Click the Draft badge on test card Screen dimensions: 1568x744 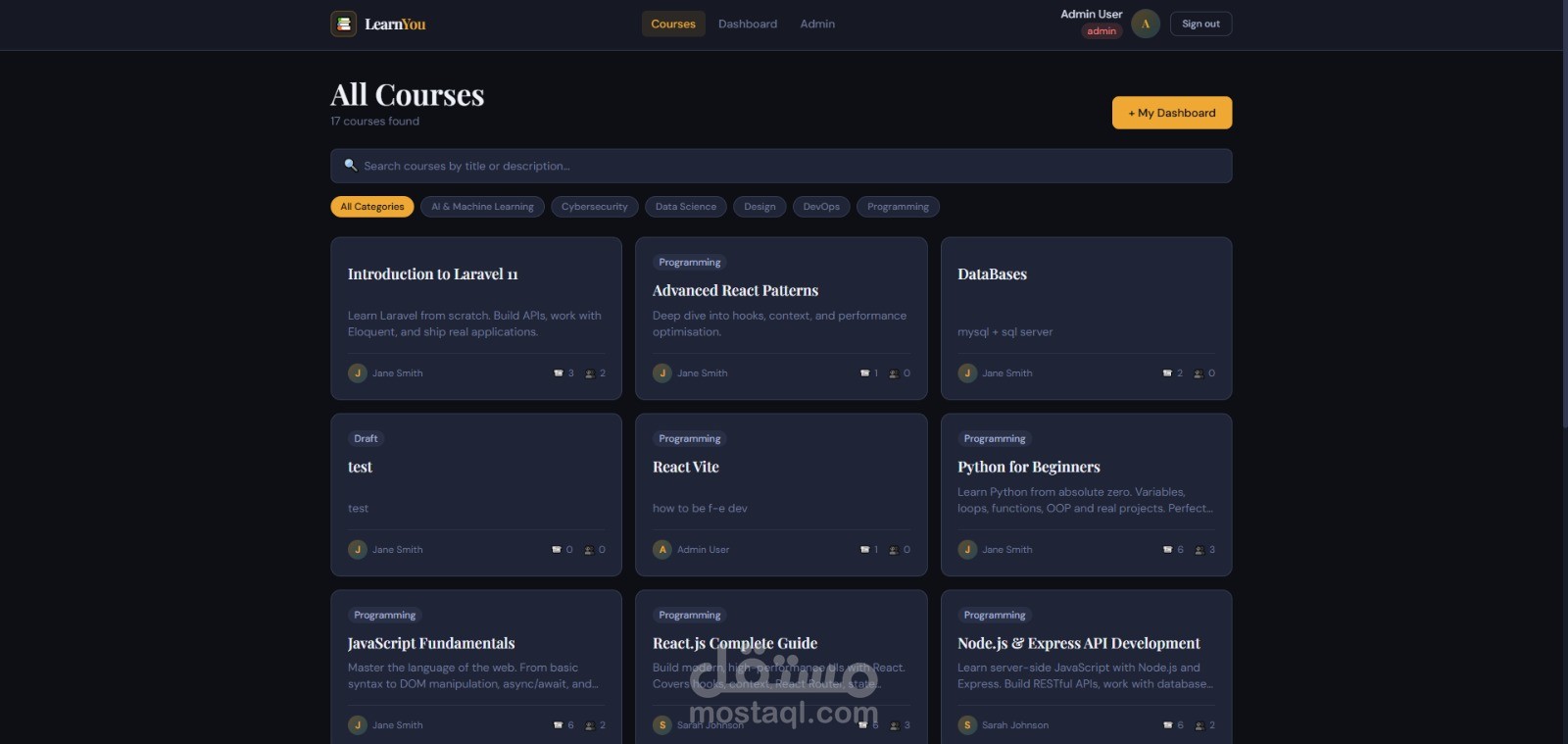coord(366,438)
